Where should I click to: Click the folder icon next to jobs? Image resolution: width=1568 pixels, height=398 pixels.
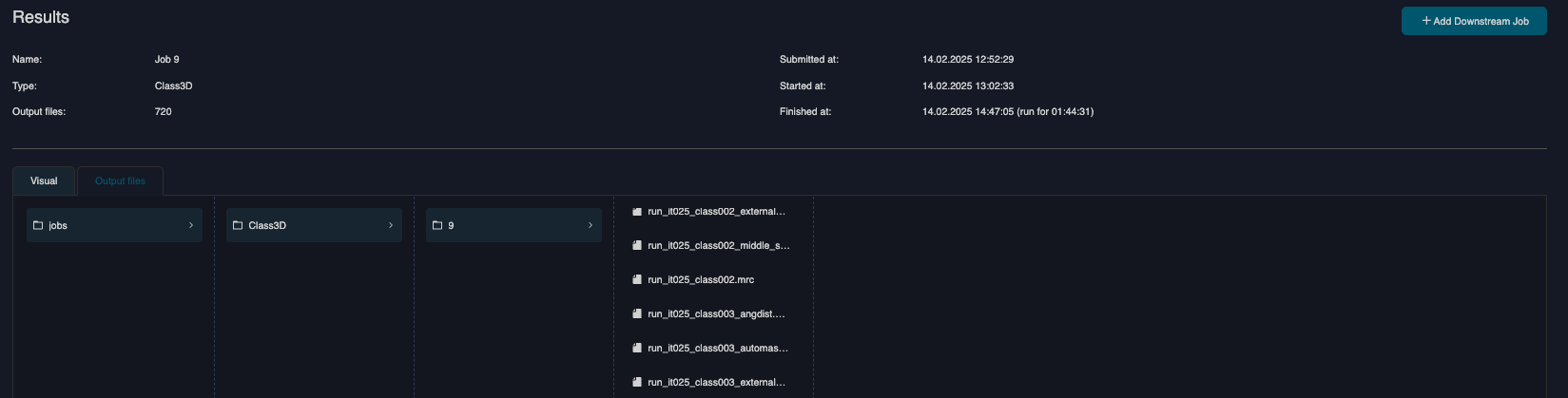[x=38, y=225]
